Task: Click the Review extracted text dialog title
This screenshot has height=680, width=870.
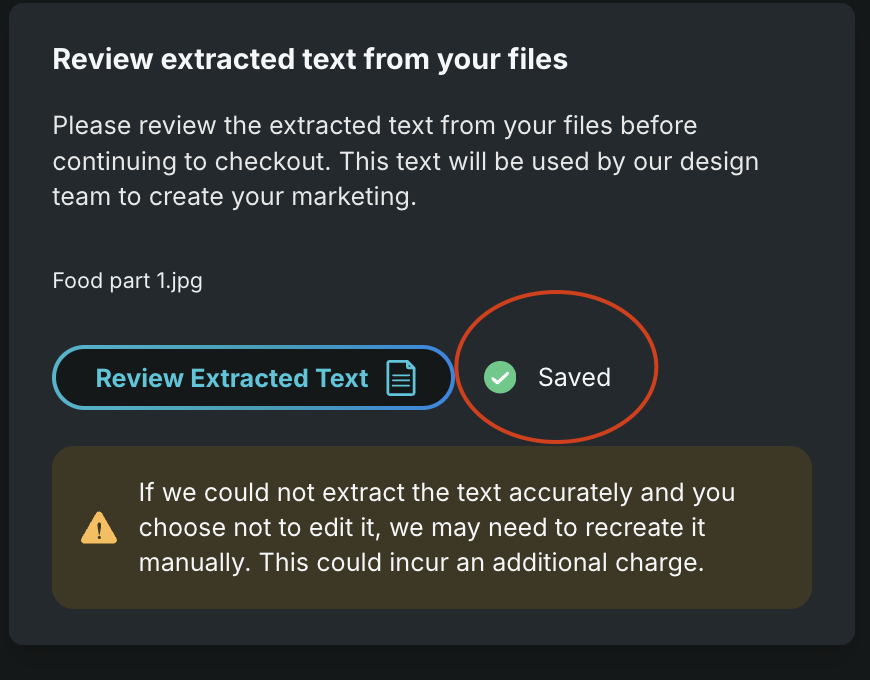Action: (310, 59)
